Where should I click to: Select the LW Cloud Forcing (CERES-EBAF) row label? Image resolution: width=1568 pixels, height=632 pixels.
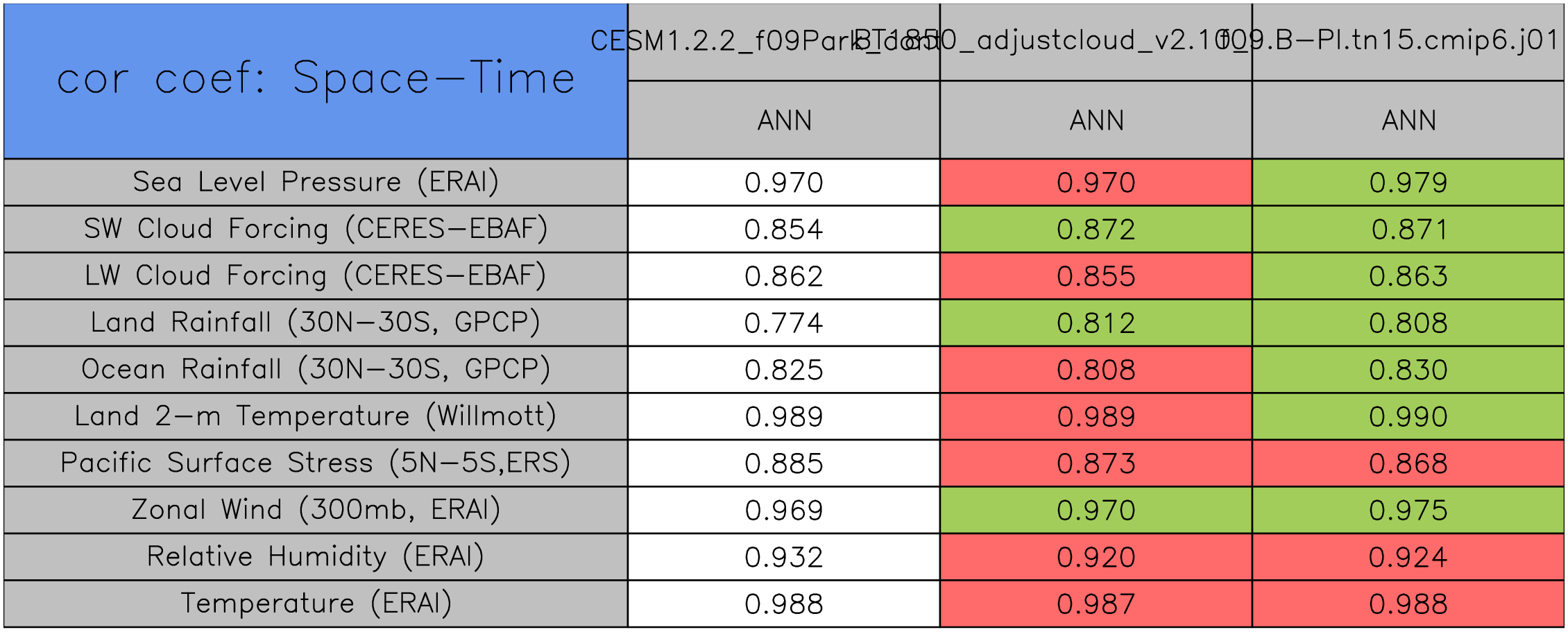tap(316, 276)
